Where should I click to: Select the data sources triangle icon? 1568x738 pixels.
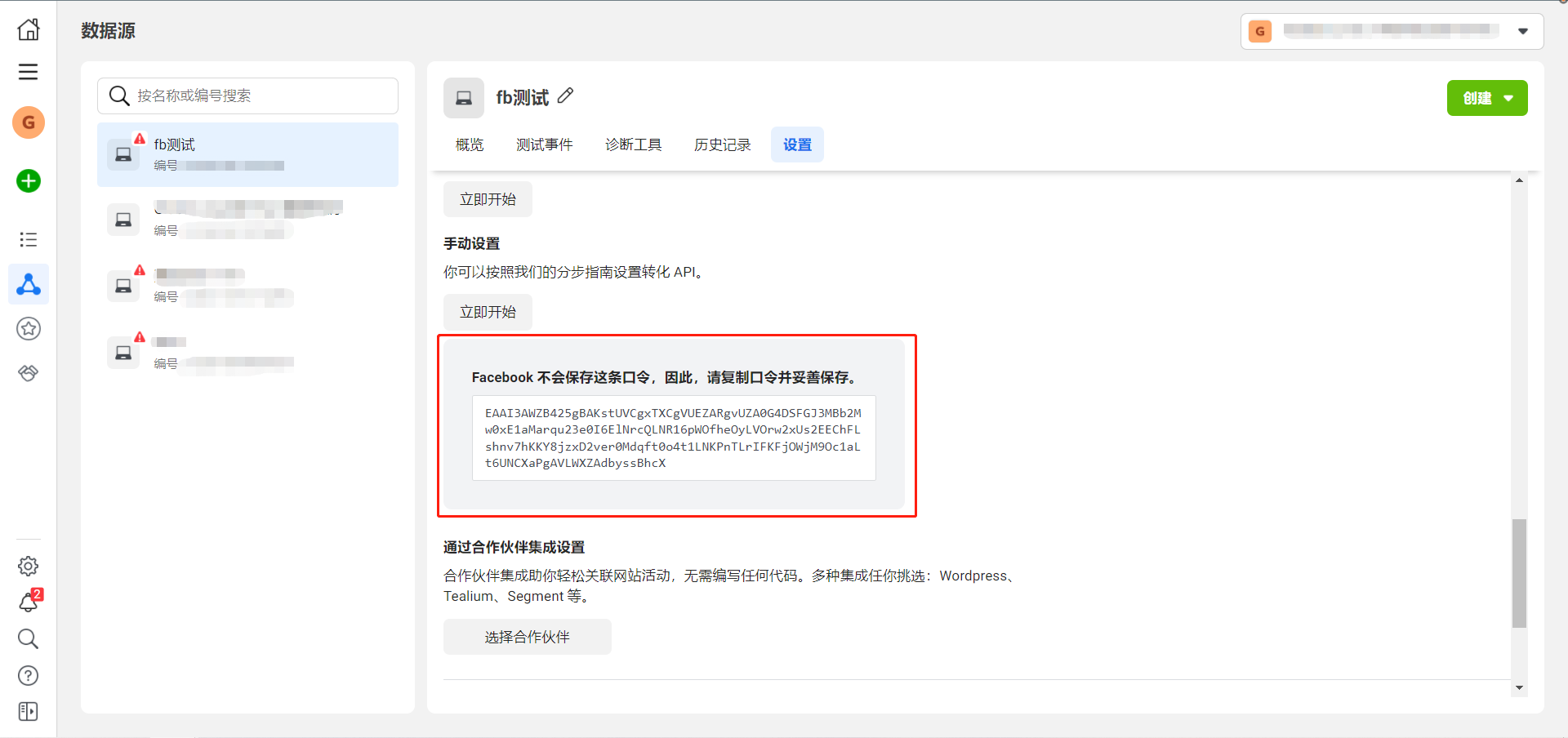(x=29, y=284)
